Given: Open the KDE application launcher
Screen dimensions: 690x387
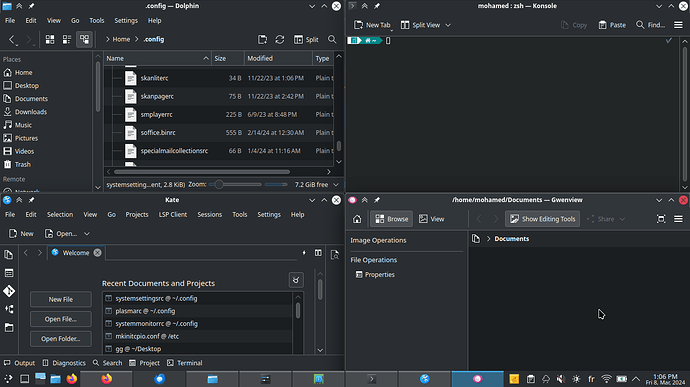Looking at the screenshot, I should (x=8, y=379).
